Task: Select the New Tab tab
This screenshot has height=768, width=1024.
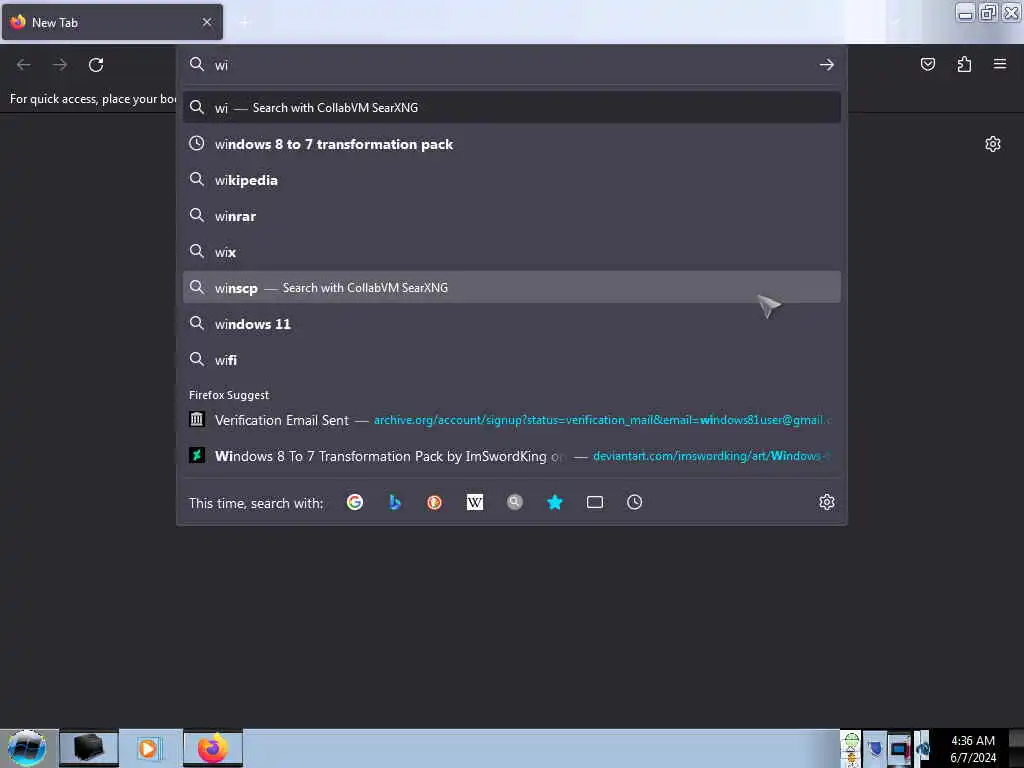Action: coord(112,22)
